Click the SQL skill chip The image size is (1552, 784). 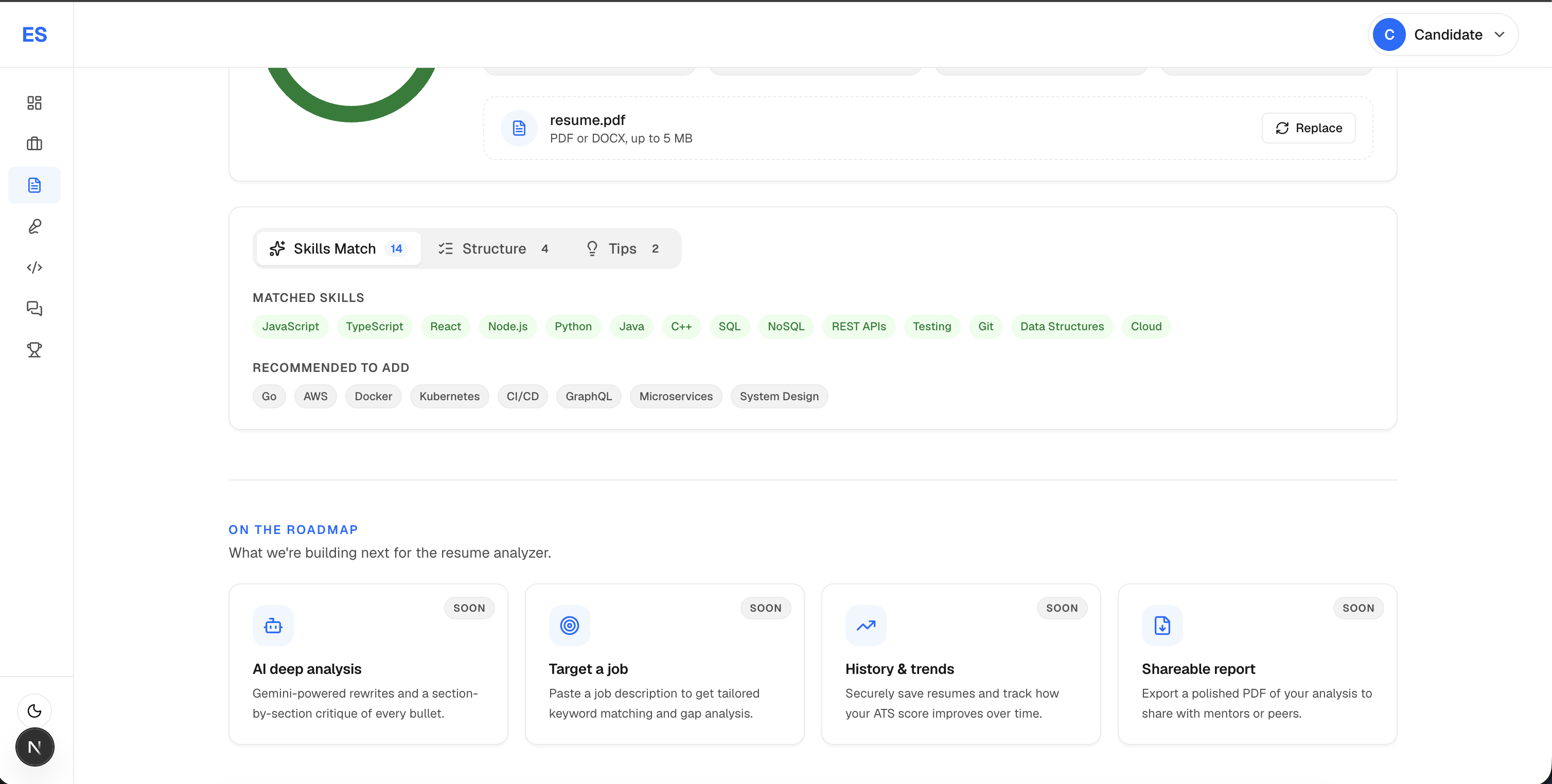coord(729,326)
